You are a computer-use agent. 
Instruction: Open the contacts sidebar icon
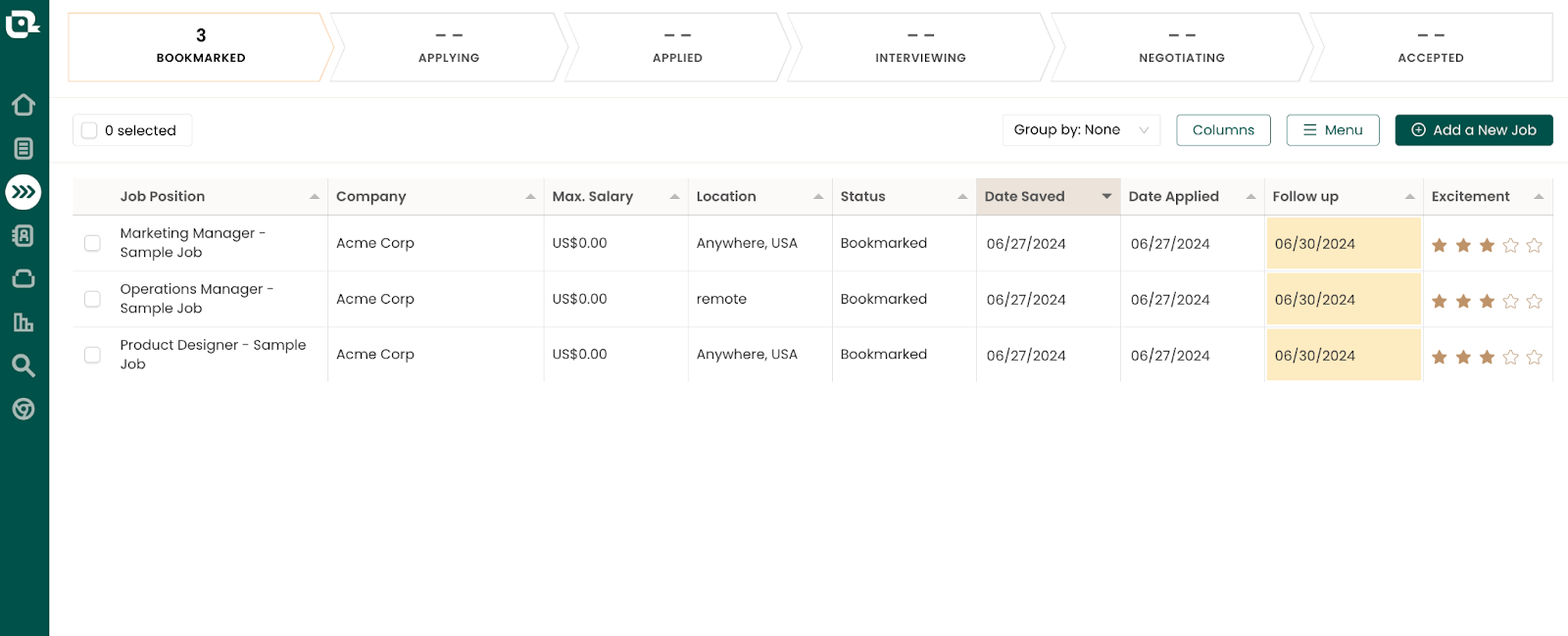tap(24, 235)
